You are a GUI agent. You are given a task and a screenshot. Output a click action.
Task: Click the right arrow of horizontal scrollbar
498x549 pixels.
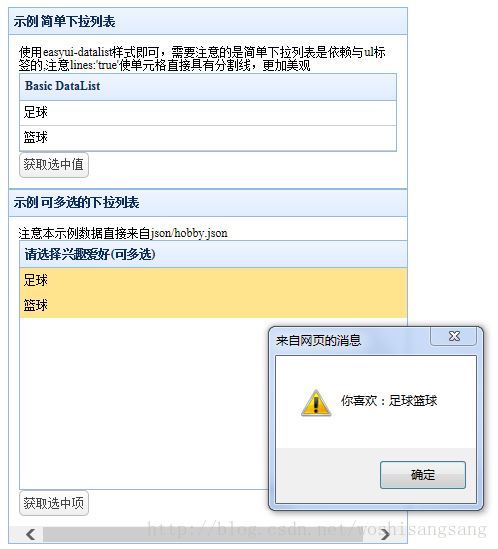pyautogui.click(x=385, y=534)
